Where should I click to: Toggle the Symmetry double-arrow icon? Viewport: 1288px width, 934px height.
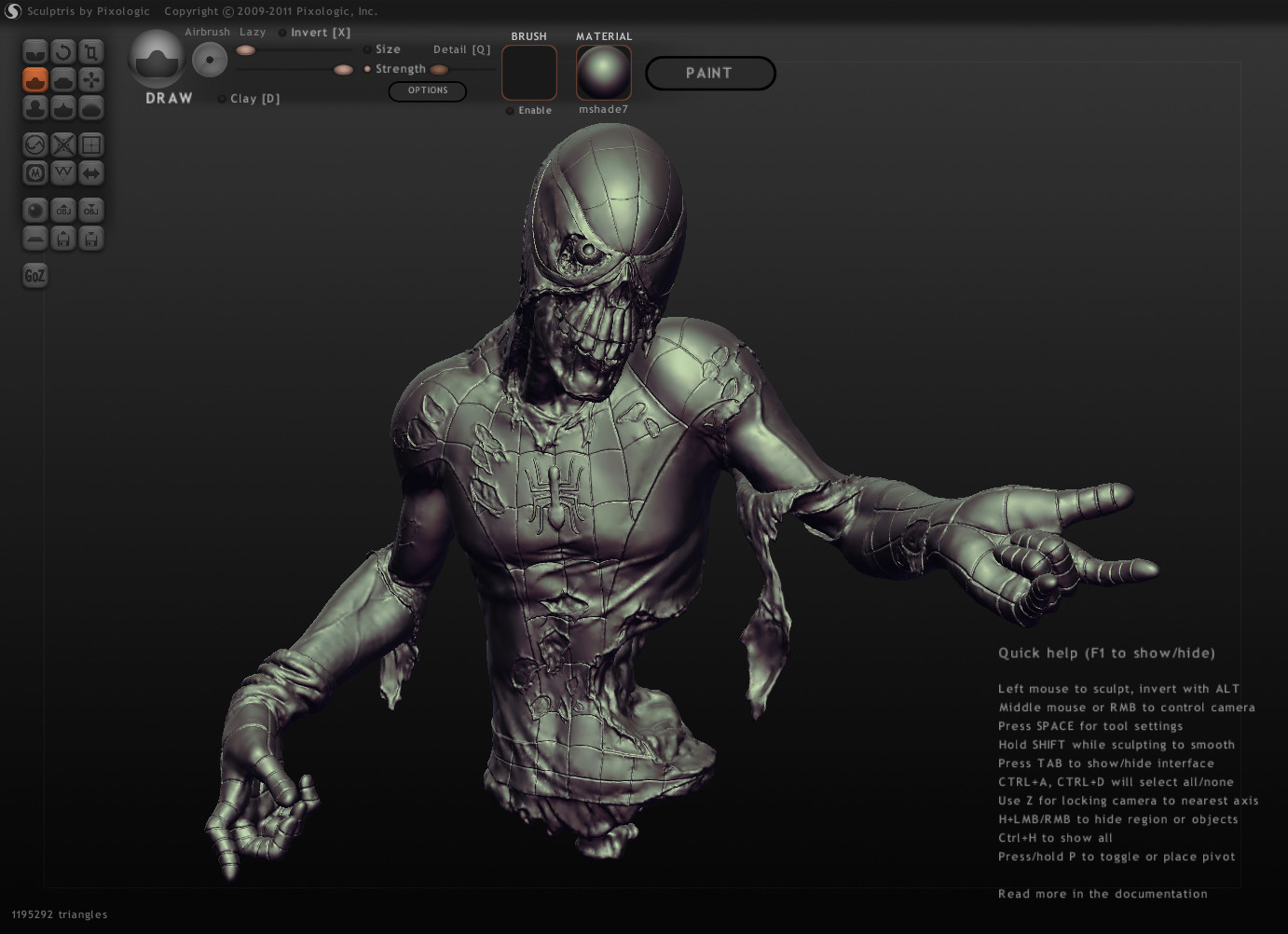91,173
